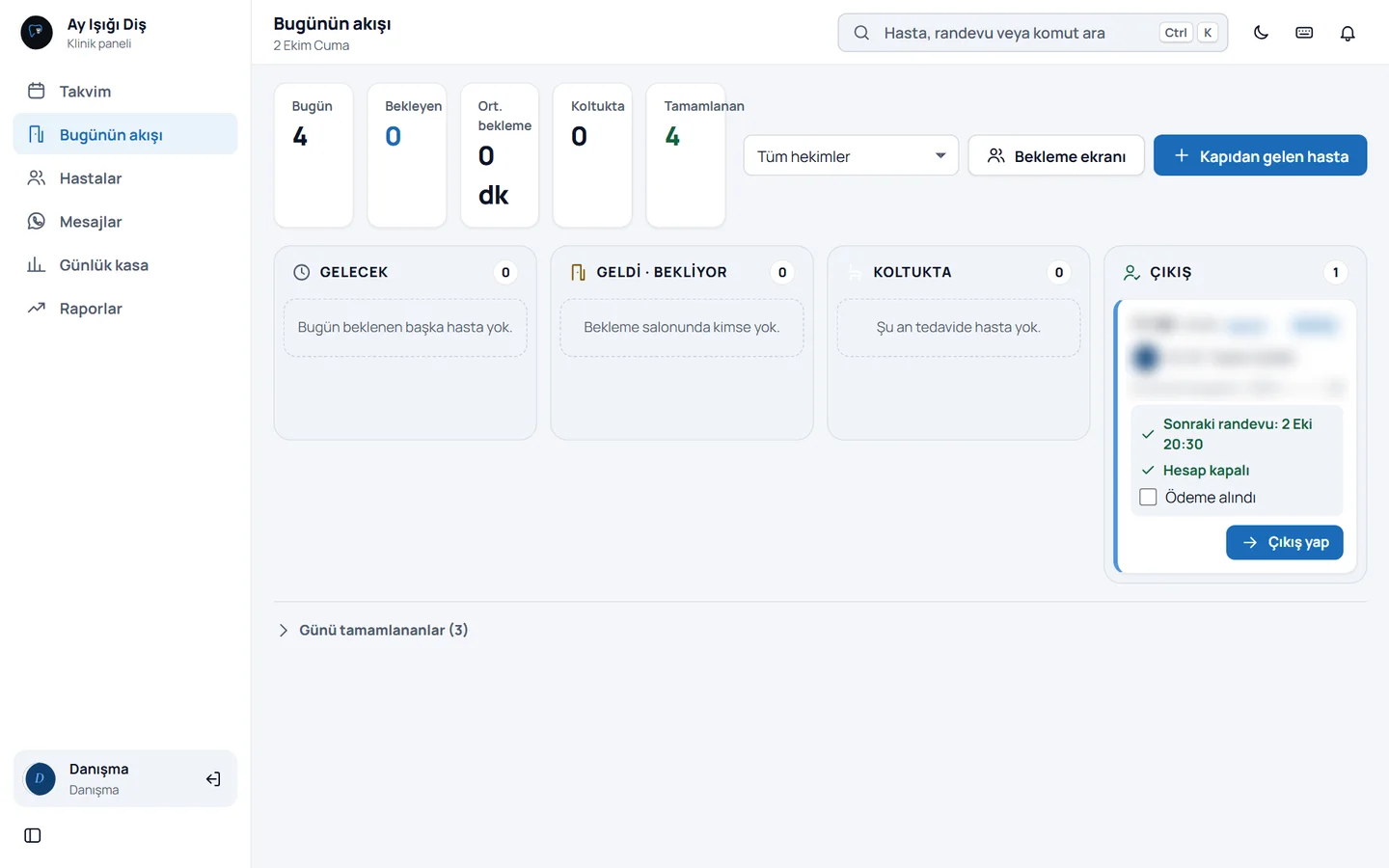Click the Çıkış column person icon
This screenshot has height=868, width=1389.
pyautogui.click(x=1131, y=273)
